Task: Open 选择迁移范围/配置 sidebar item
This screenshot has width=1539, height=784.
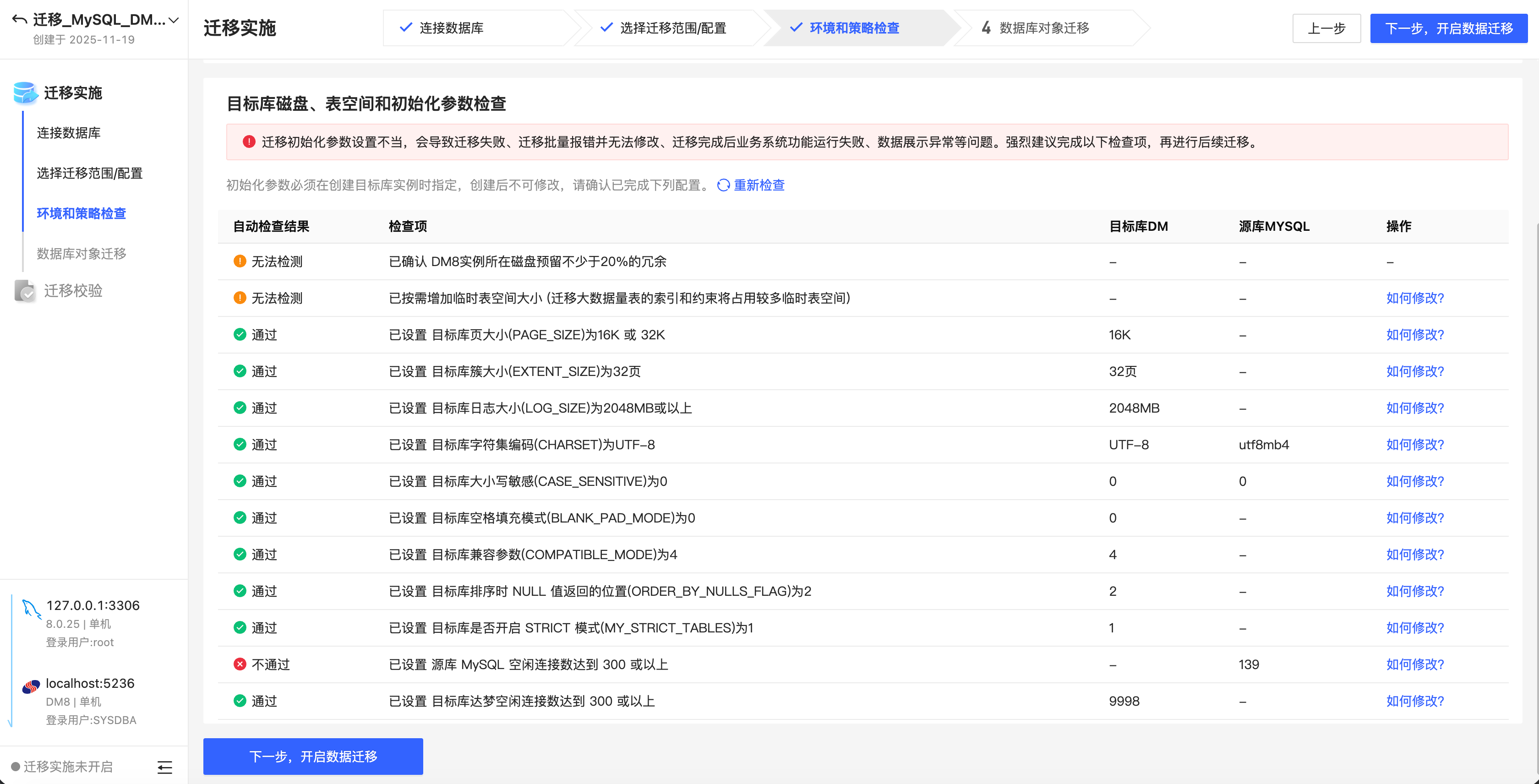Action: click(x=90, y=173)
